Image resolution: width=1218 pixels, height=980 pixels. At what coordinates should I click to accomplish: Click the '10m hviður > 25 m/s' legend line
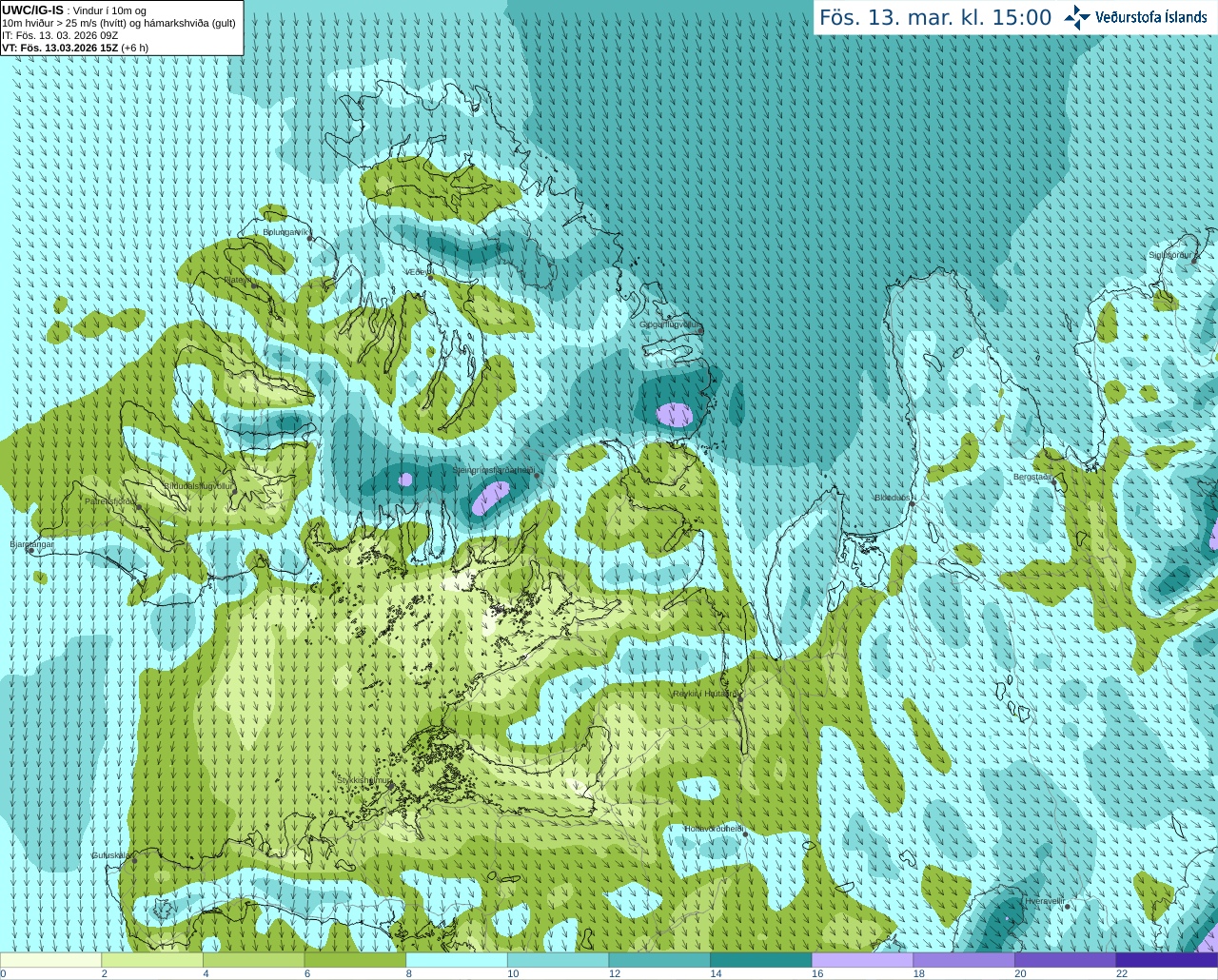(x=119, y=23)
